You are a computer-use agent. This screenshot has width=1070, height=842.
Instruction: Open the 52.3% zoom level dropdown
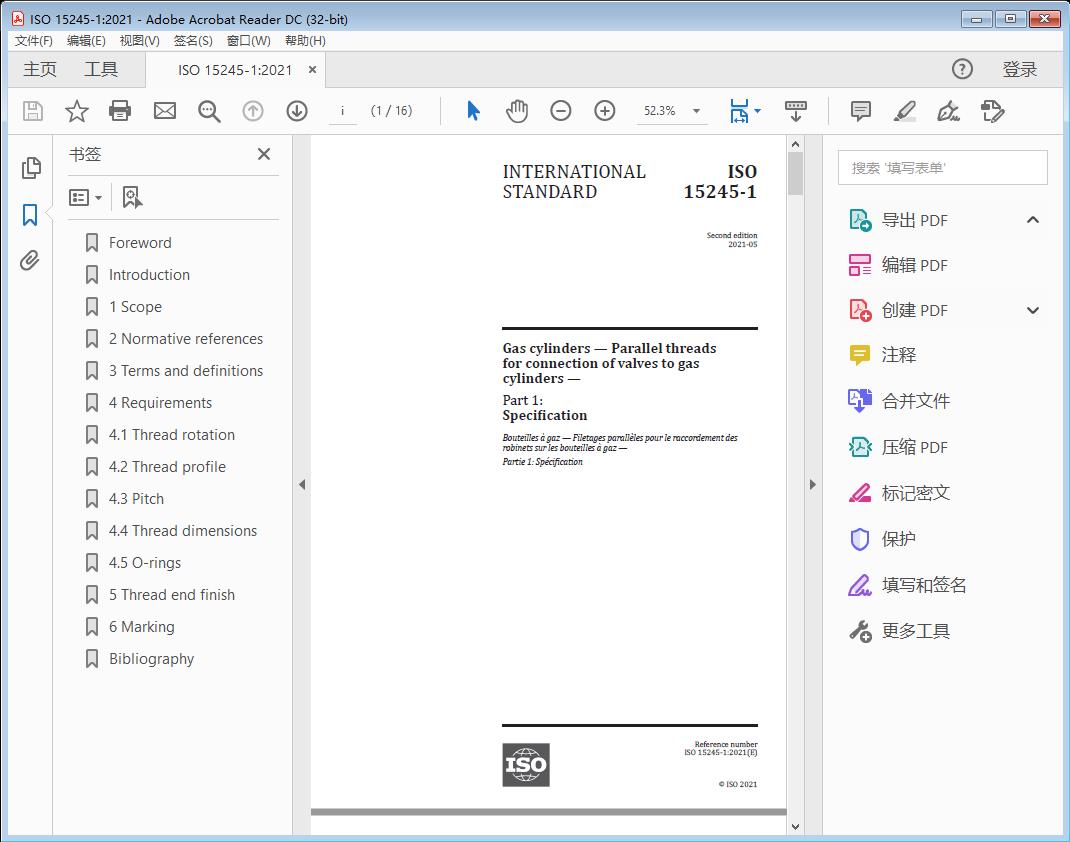click(x=696, y=111)
